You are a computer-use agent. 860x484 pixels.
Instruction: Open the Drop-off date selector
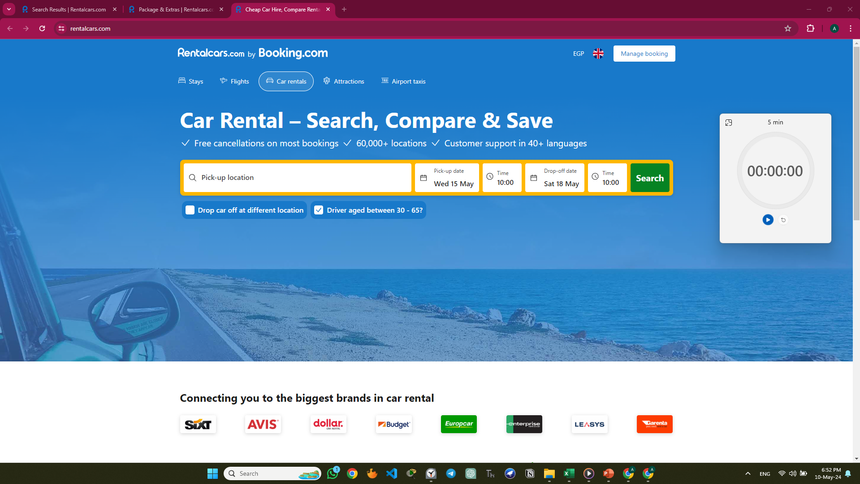click(555, 178)
